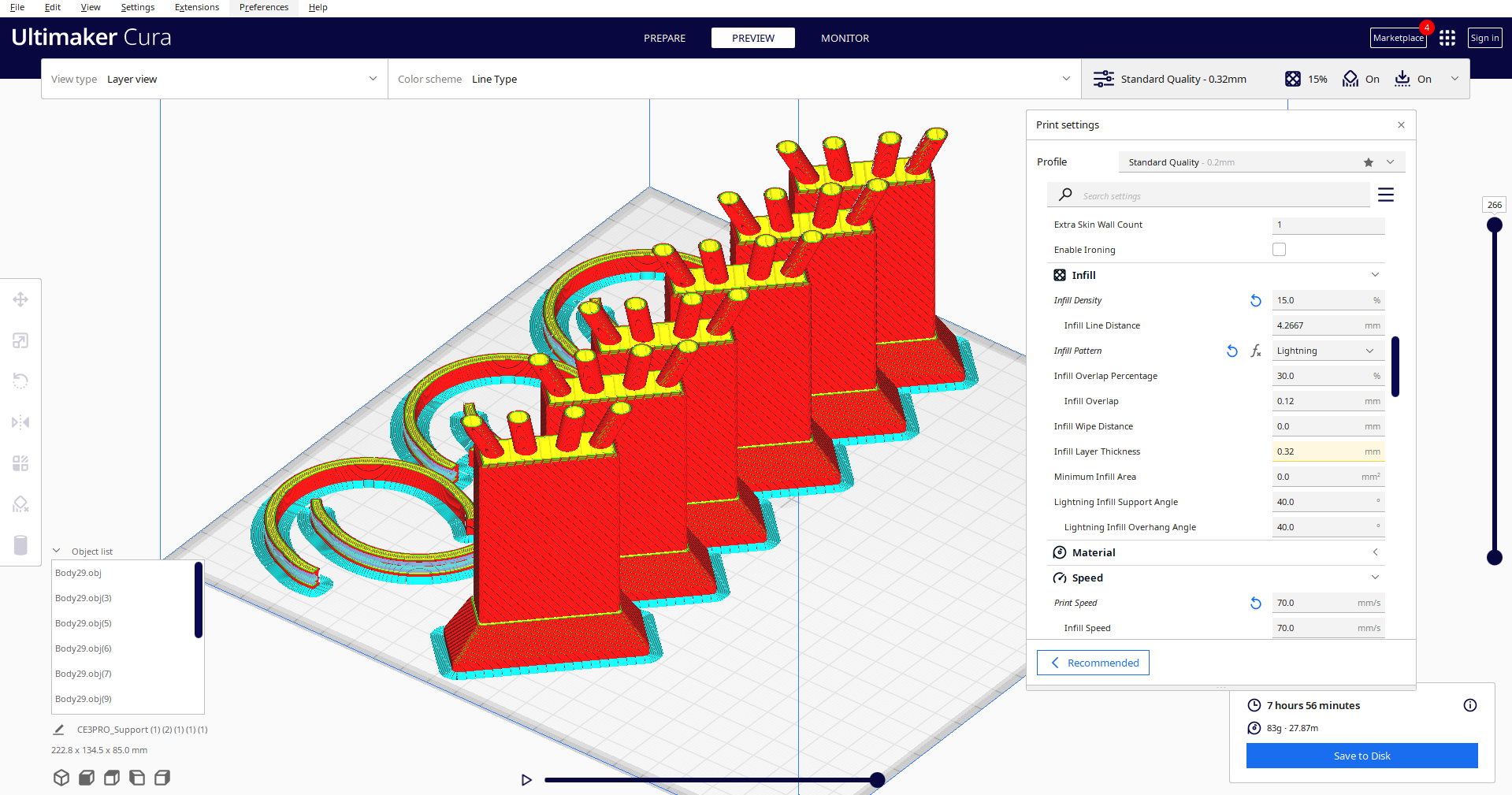Click the star icon in the Profile field
The width and height of the screenshot is (1512, 795).
[x=1369, y=162]
